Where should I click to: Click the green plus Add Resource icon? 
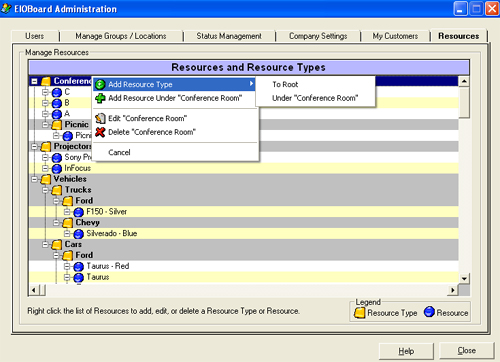point(100,98)
